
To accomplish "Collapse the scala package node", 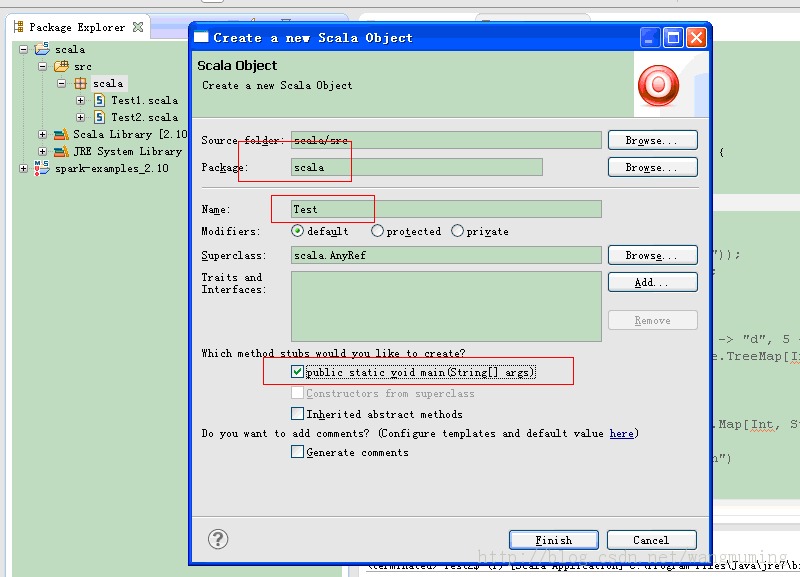I will (61, 83).
